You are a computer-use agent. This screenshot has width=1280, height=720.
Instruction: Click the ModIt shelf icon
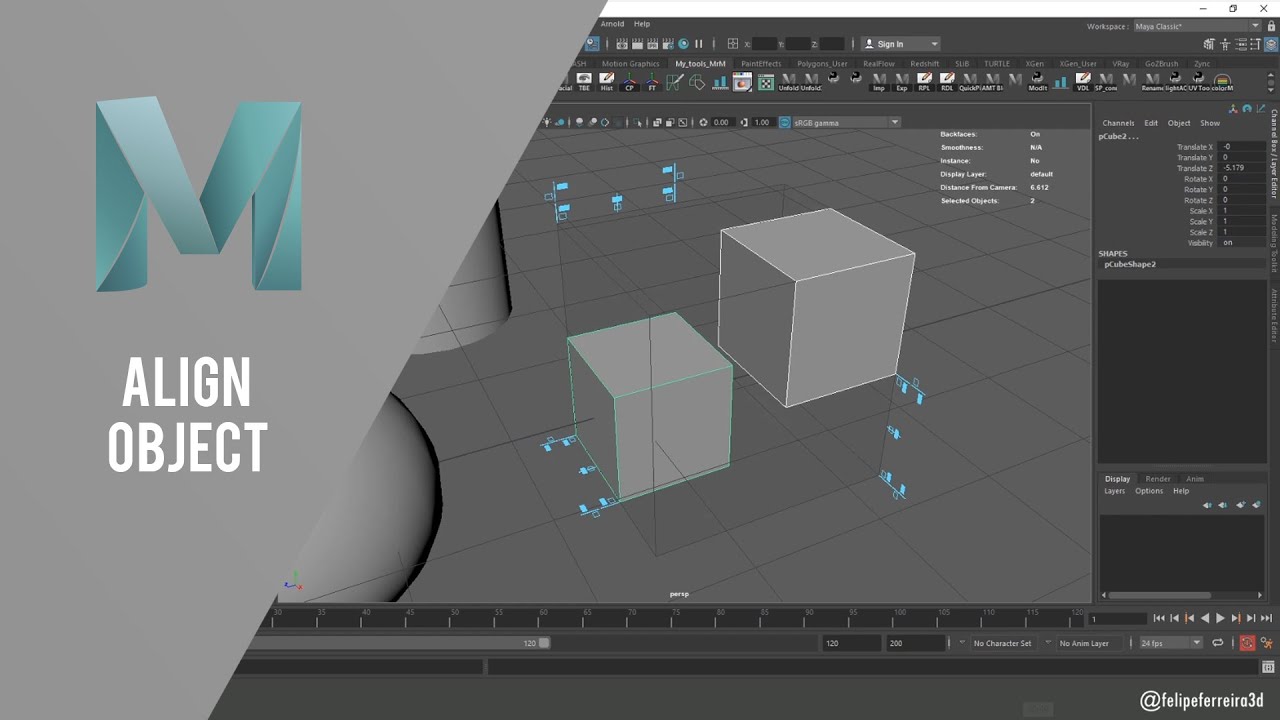[1038, 81]
